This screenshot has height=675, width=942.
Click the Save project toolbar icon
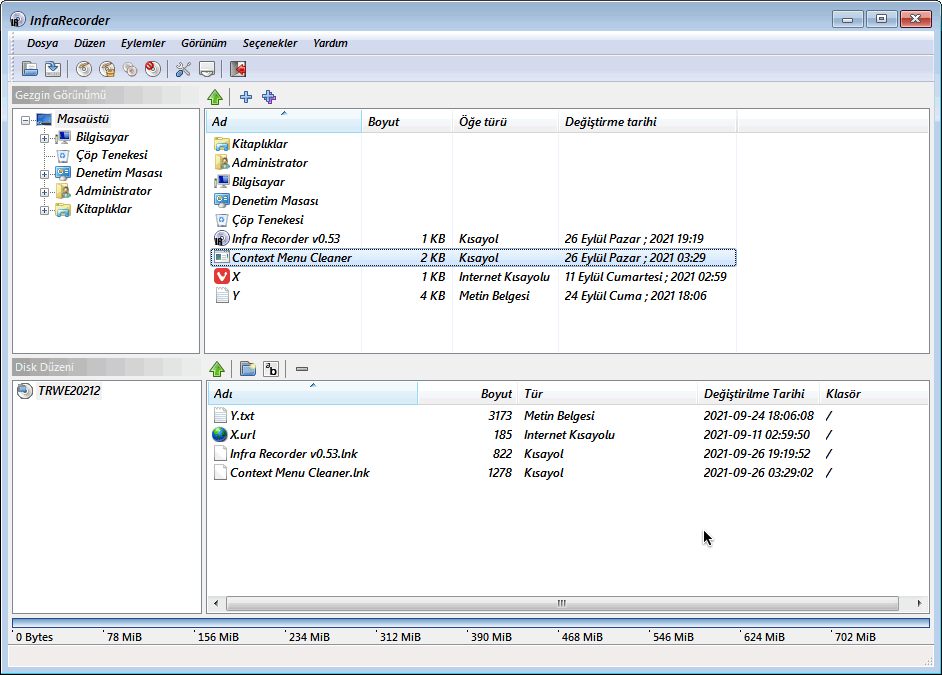[53, 69]
